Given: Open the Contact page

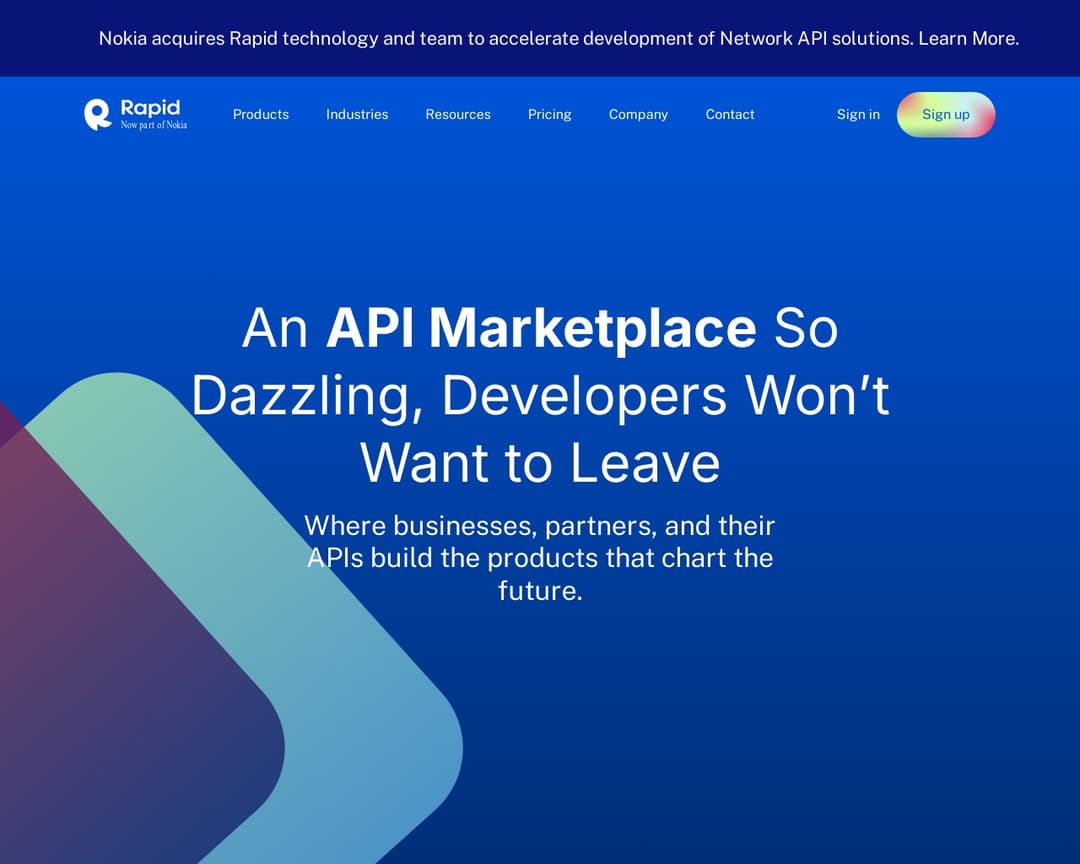Looking at the screenshot, I should click(730, 114).
